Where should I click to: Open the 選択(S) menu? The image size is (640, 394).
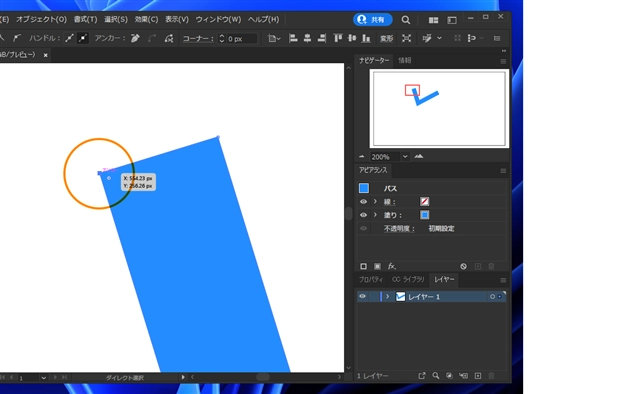(116, 19)
